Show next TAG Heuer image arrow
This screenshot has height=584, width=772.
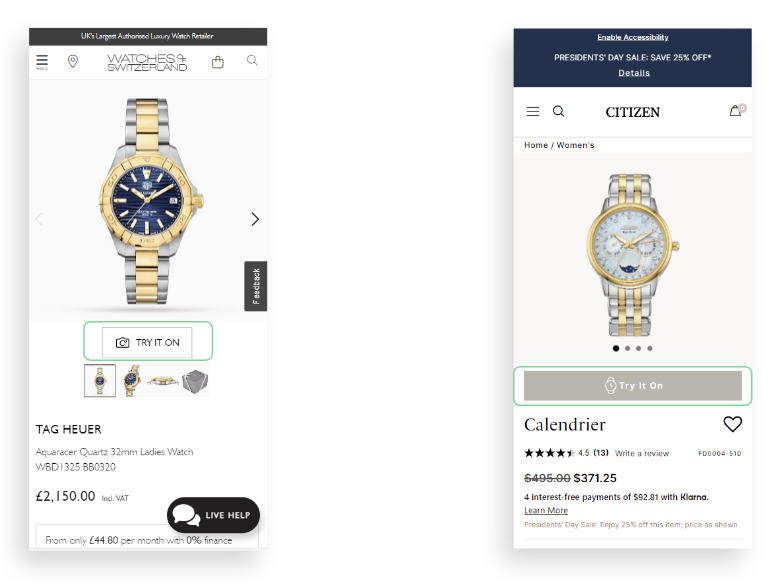point(255,219)
